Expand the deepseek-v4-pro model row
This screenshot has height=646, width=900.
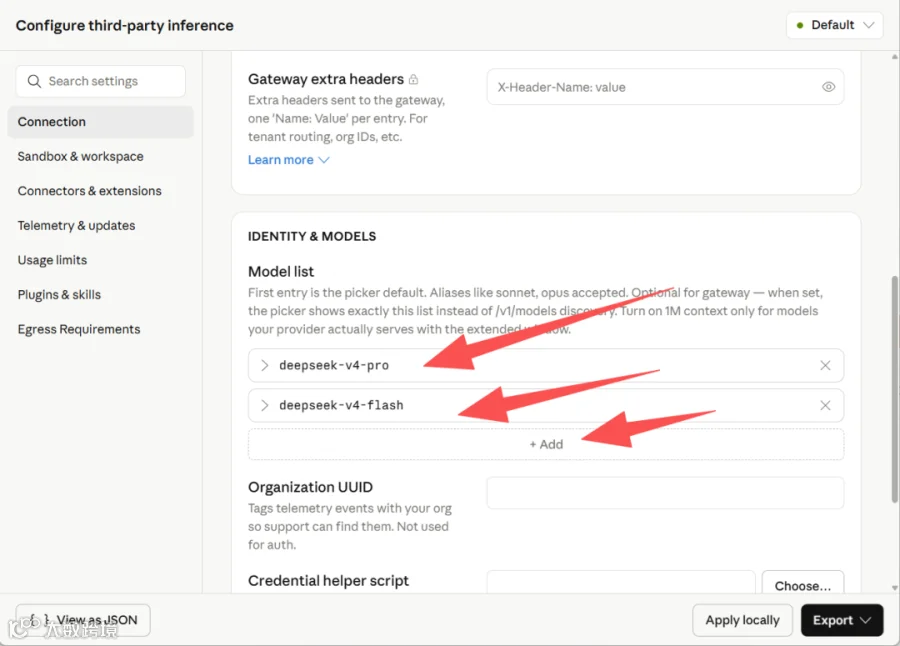(265, 365)
